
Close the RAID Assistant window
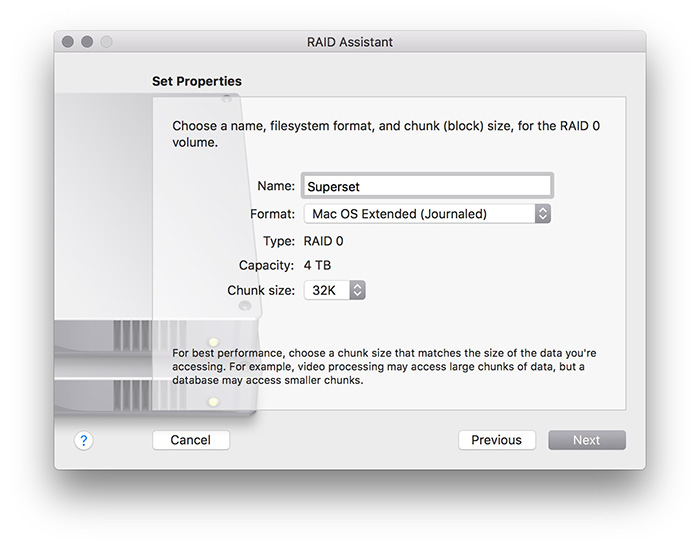click(x=68, y=42)
